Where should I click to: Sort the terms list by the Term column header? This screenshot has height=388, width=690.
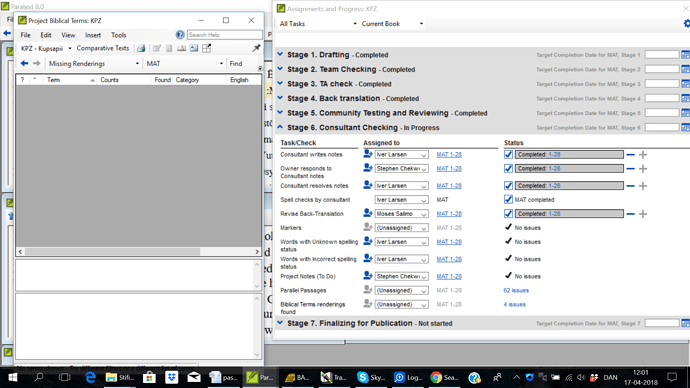click(70, 80)
